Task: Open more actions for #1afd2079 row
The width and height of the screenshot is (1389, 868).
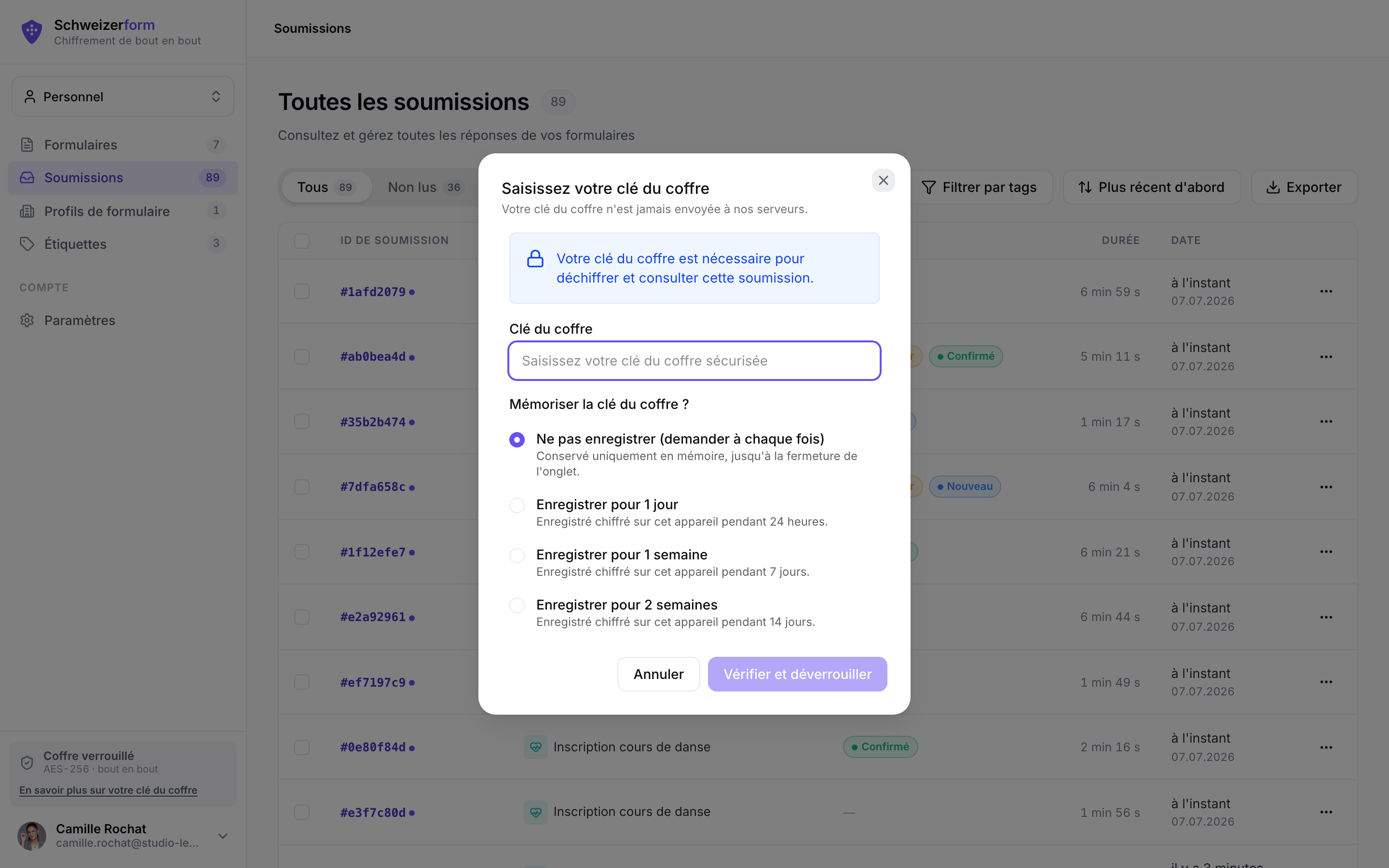Action: coord(1326,292)
